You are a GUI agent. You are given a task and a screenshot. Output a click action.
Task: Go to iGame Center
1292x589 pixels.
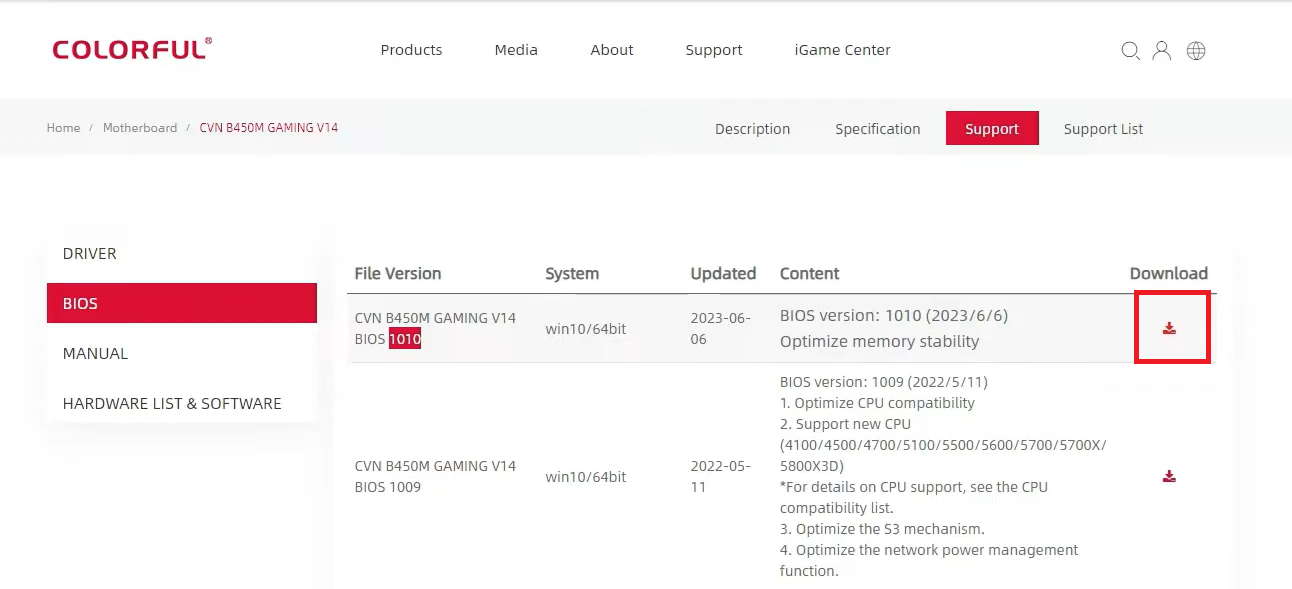pyautogui.click(x=842, y=50)
